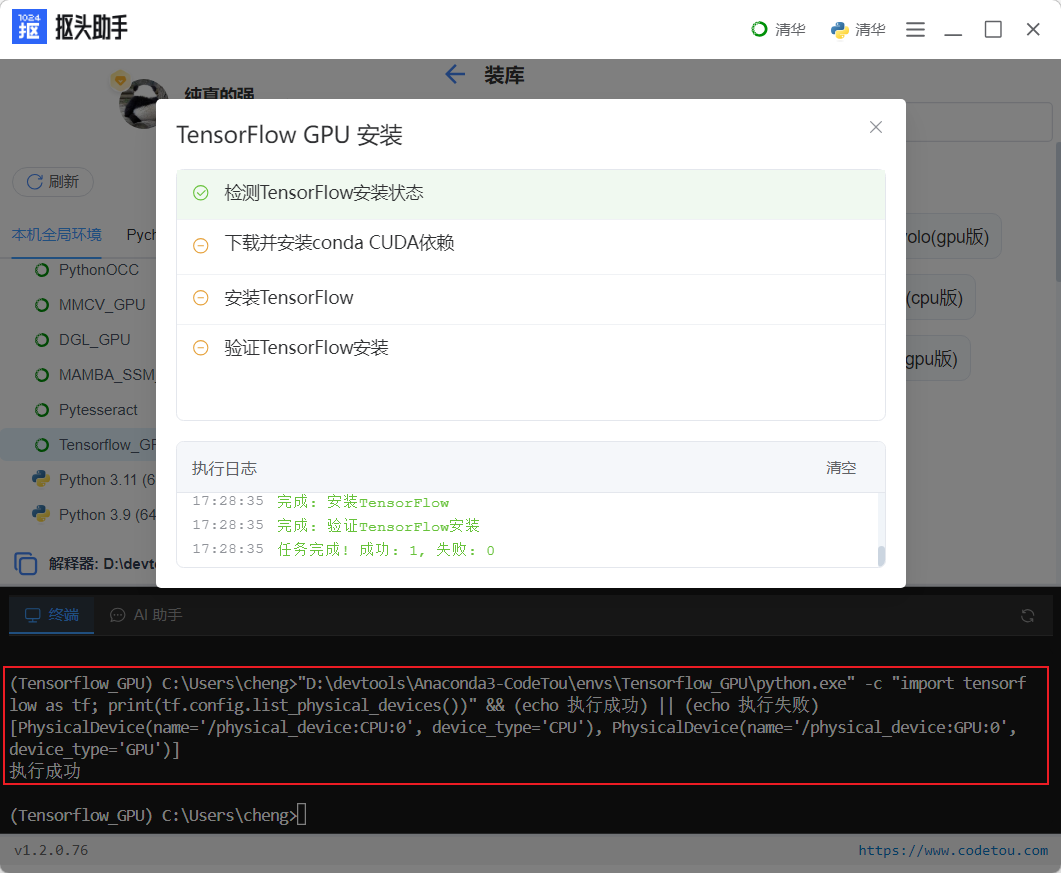The image size is (1061, 873).
Task: Open the hamburger menu in title bar
Action: 915,29
